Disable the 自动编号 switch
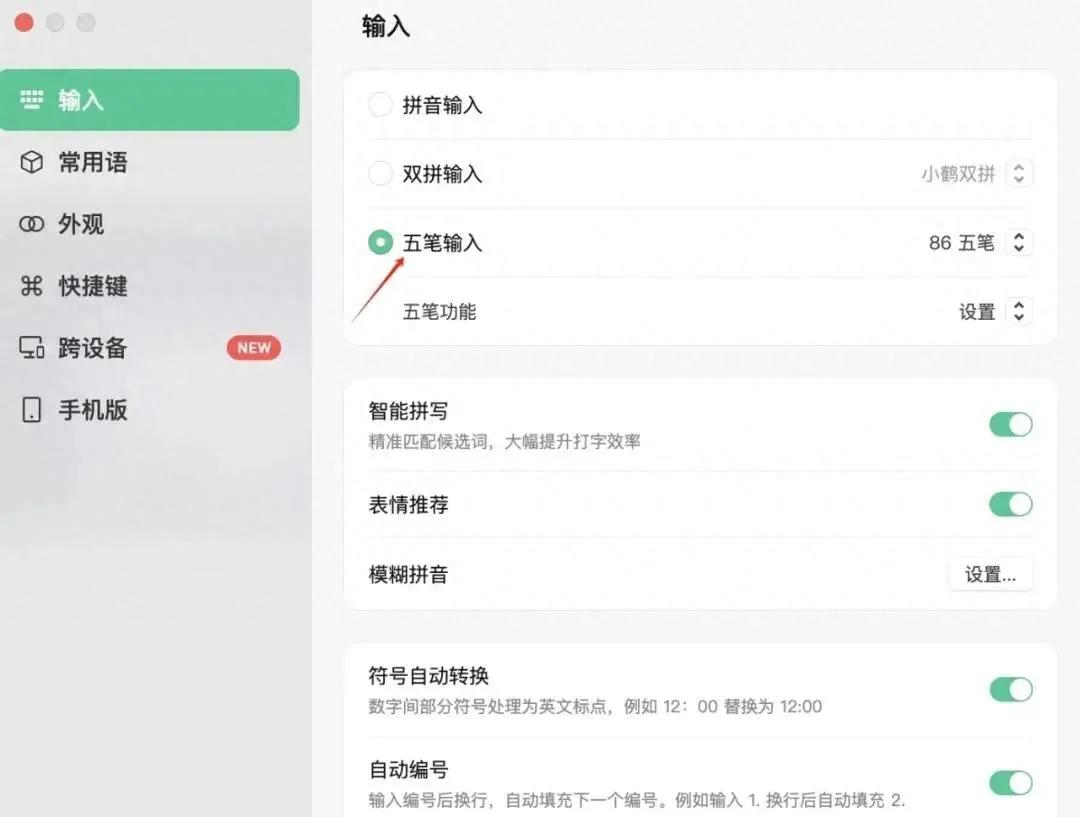Viewport: 1080px width, 817px height. (1011, 783)
